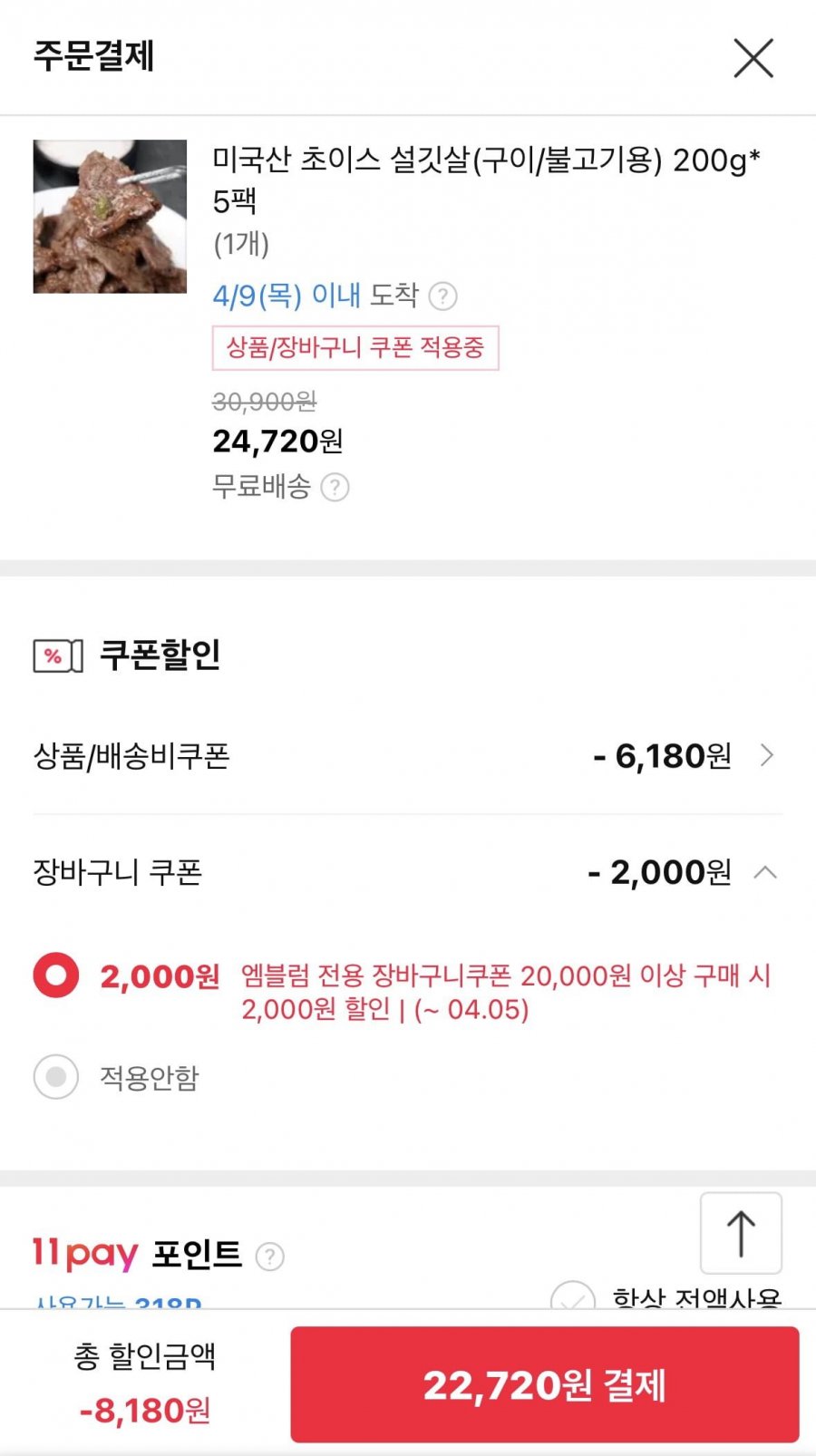Tap the 상품/장바구니 쿠폰 적용중 badge

[x=355, y=347]
